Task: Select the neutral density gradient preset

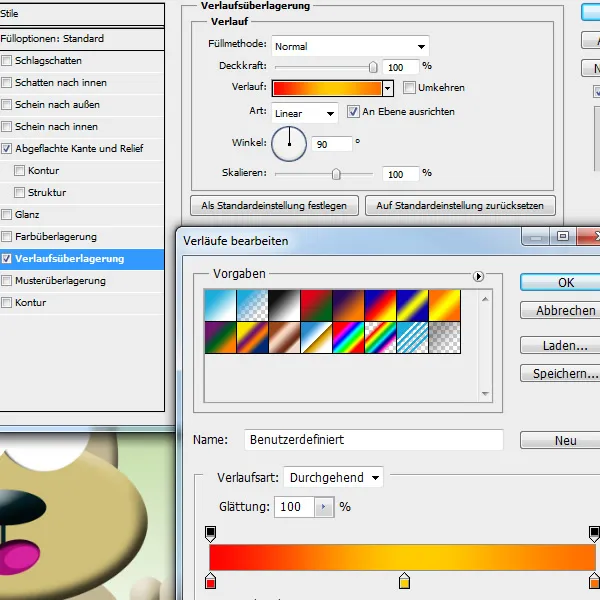Action: pos(445,338)
